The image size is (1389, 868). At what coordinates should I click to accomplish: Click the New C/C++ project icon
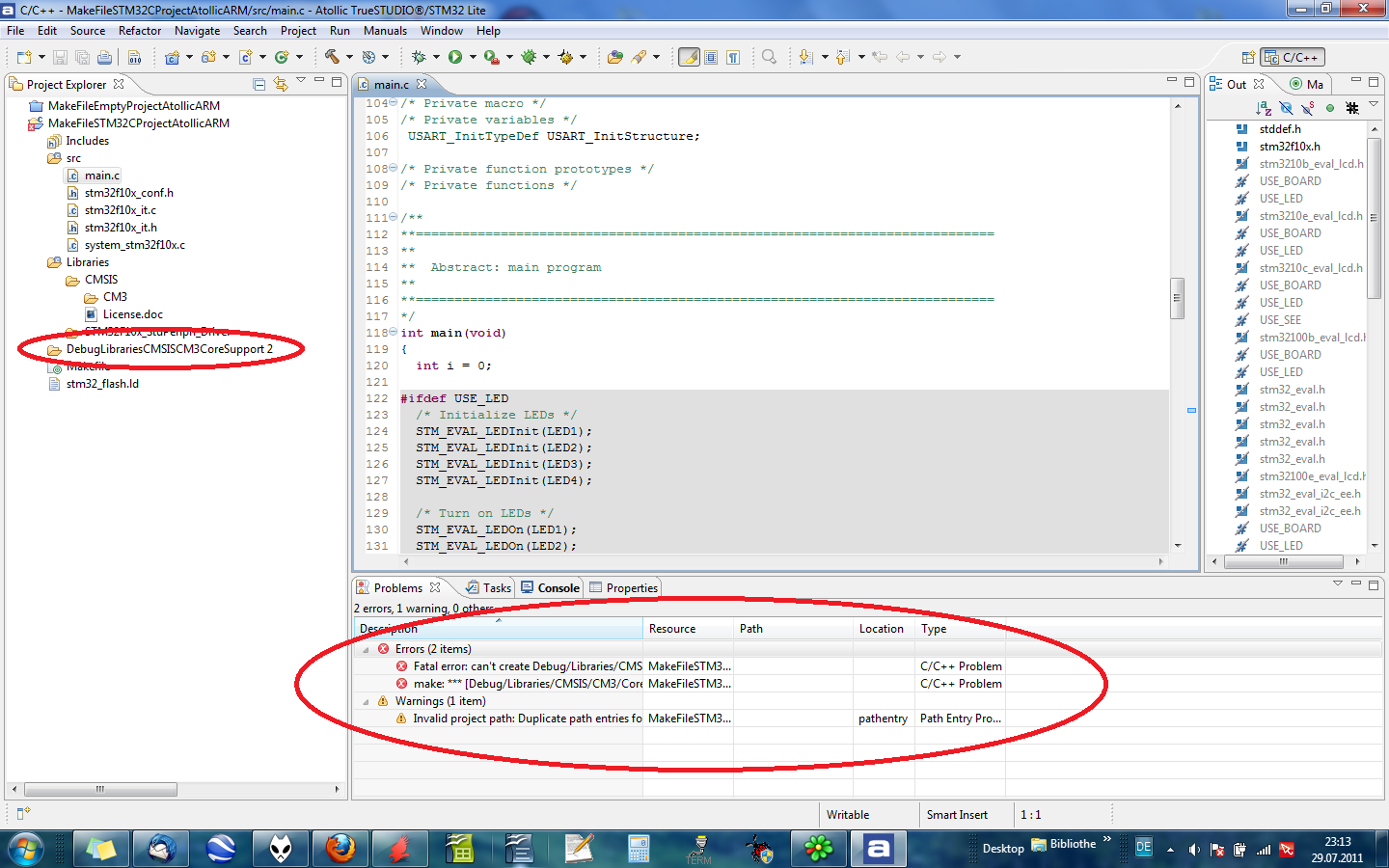[x=172, y=57]
